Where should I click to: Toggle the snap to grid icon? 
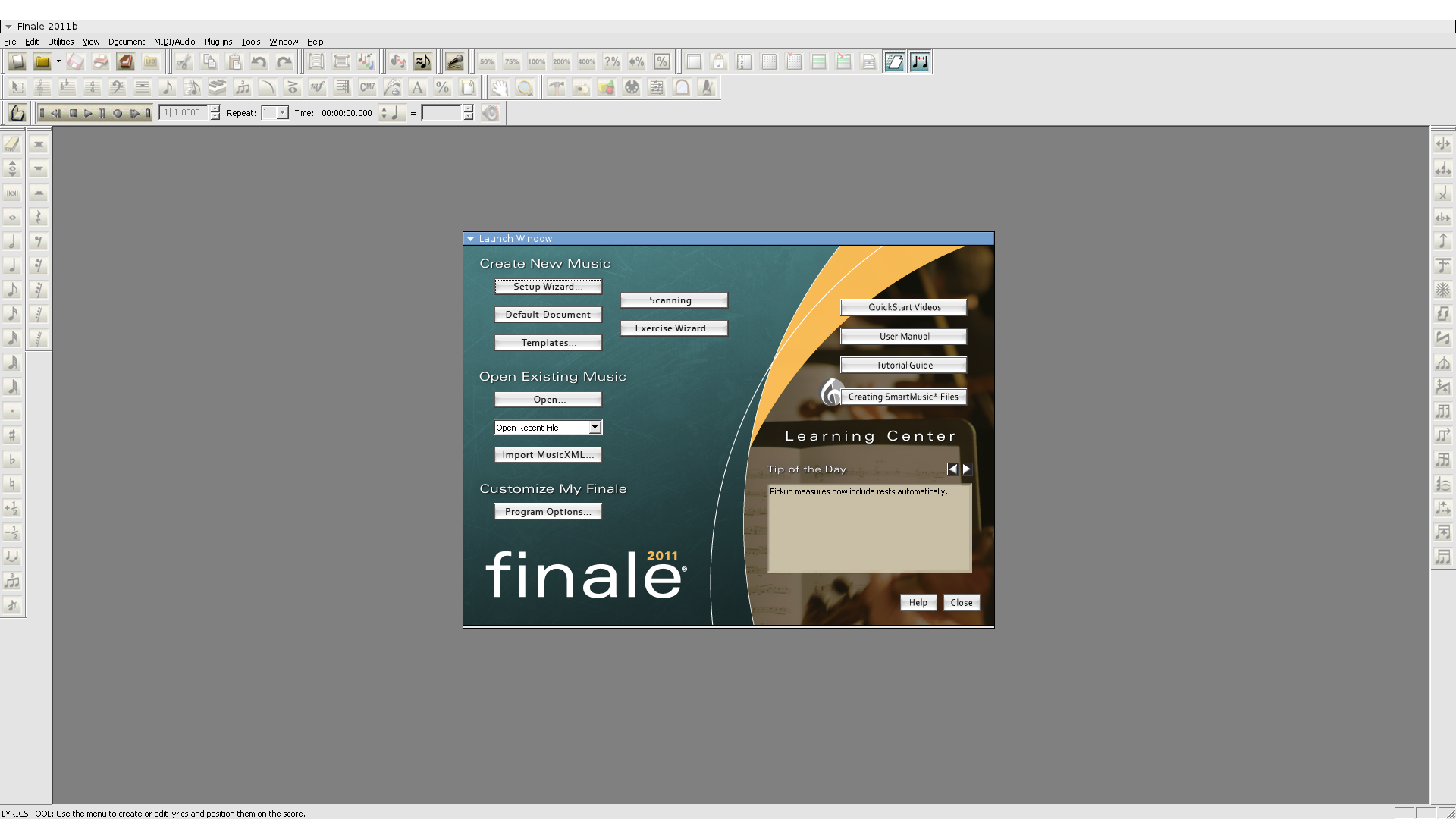(x=794, y=62)
